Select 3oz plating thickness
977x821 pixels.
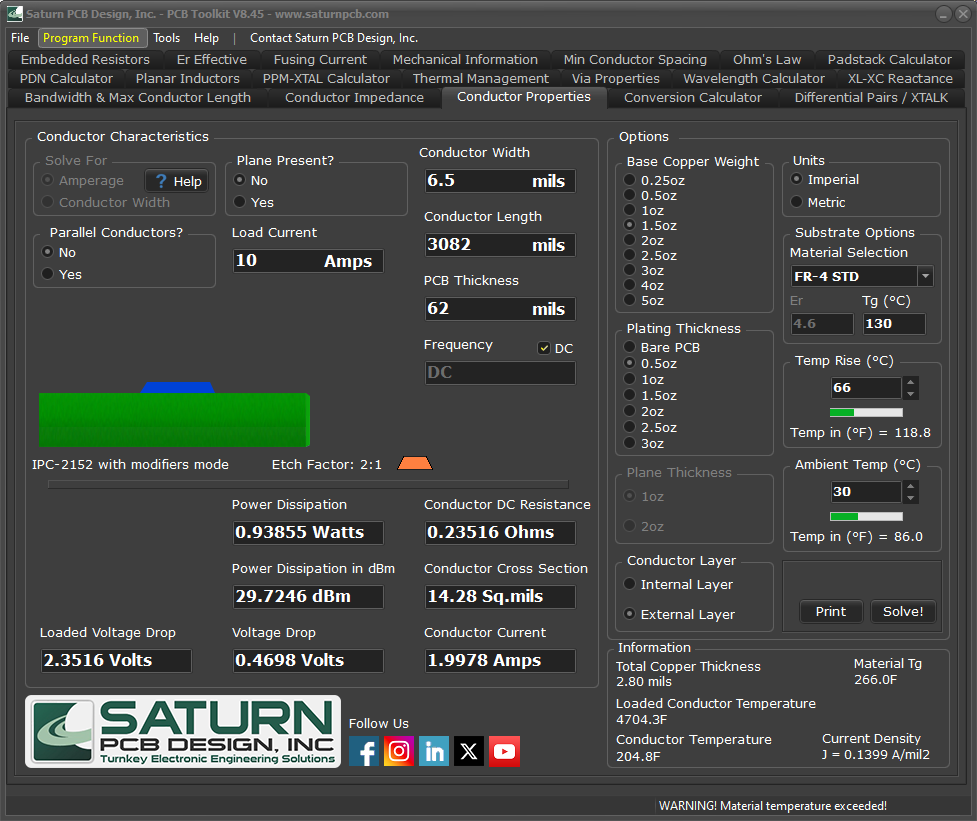coord(644,444)
